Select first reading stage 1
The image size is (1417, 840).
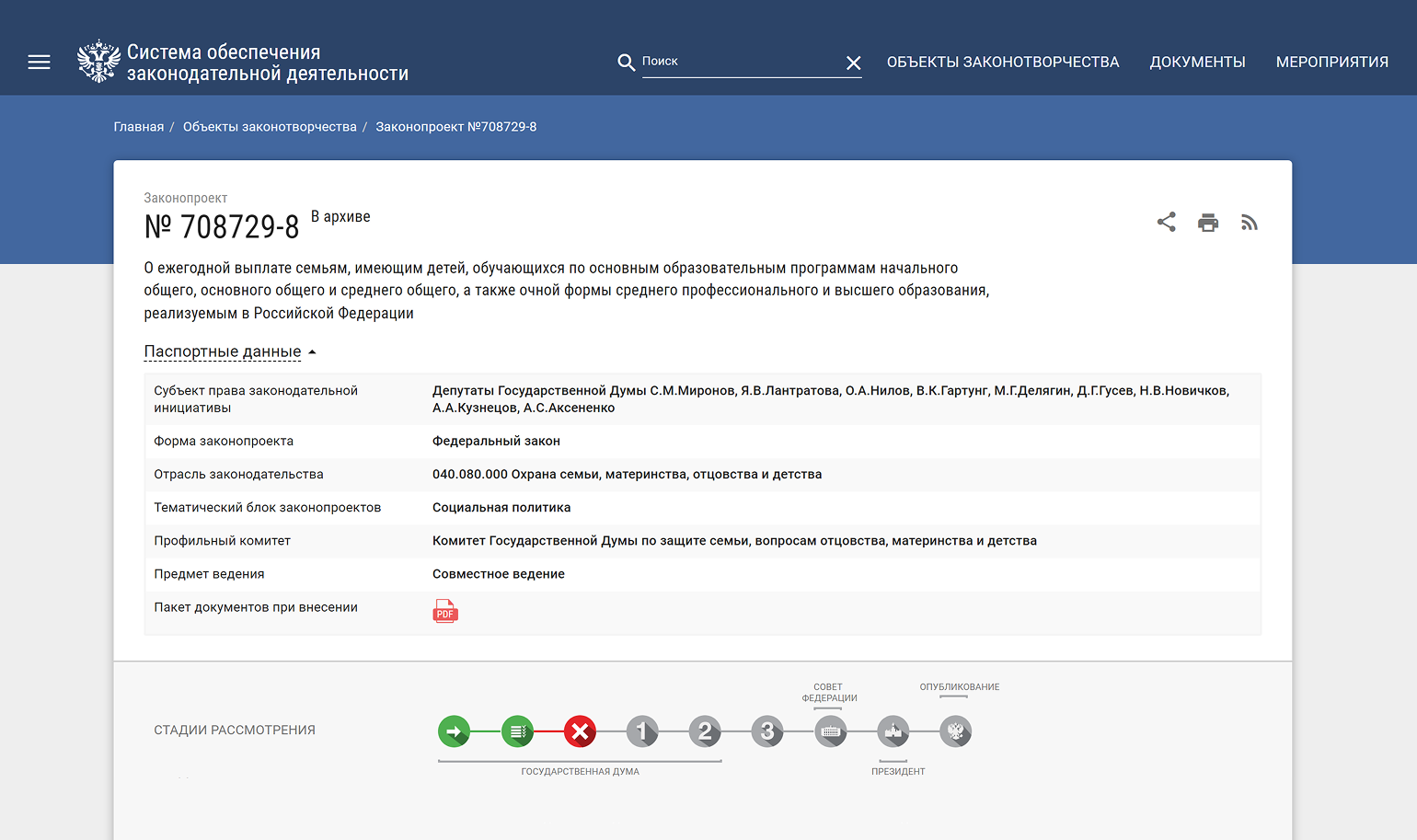[x=642, y=732]
